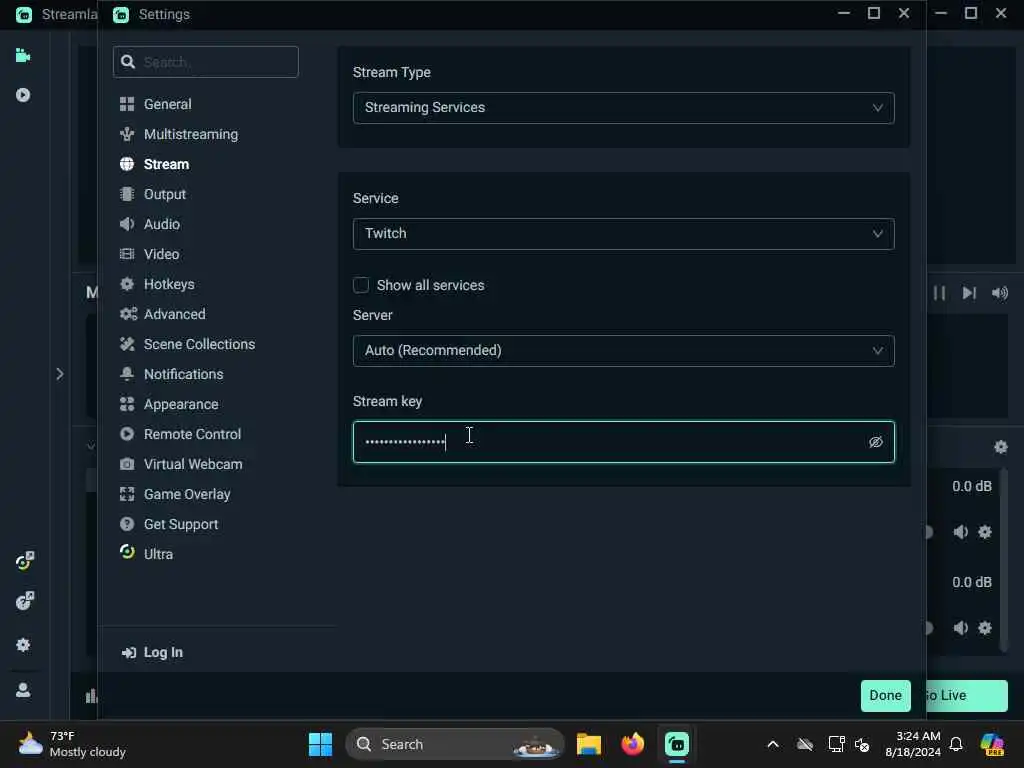Open the notification bell in system tray
The image size is (1024, 768).
[956, 745]
